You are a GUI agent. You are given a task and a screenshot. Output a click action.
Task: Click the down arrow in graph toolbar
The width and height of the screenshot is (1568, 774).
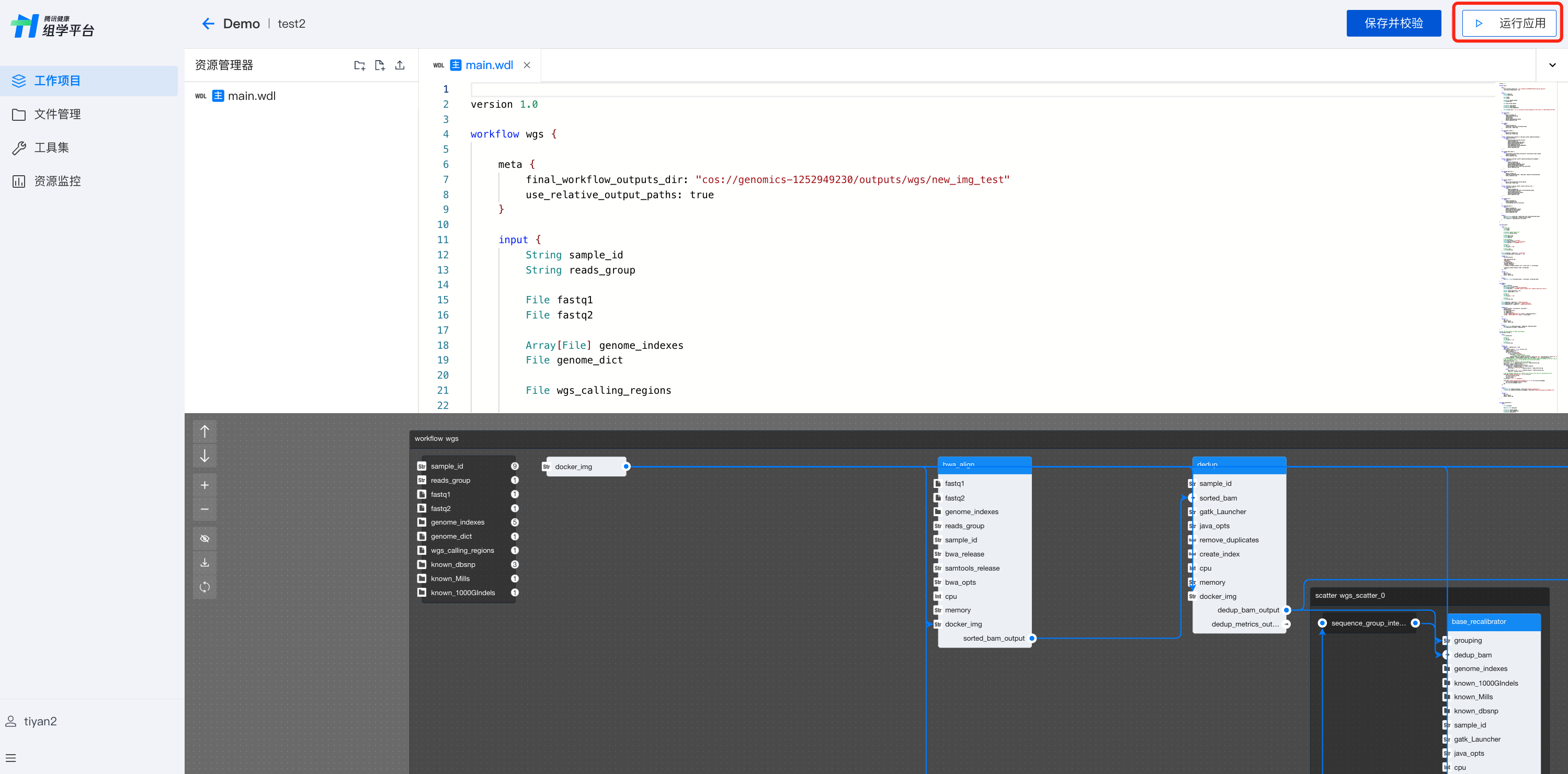[x=204, y=456]
